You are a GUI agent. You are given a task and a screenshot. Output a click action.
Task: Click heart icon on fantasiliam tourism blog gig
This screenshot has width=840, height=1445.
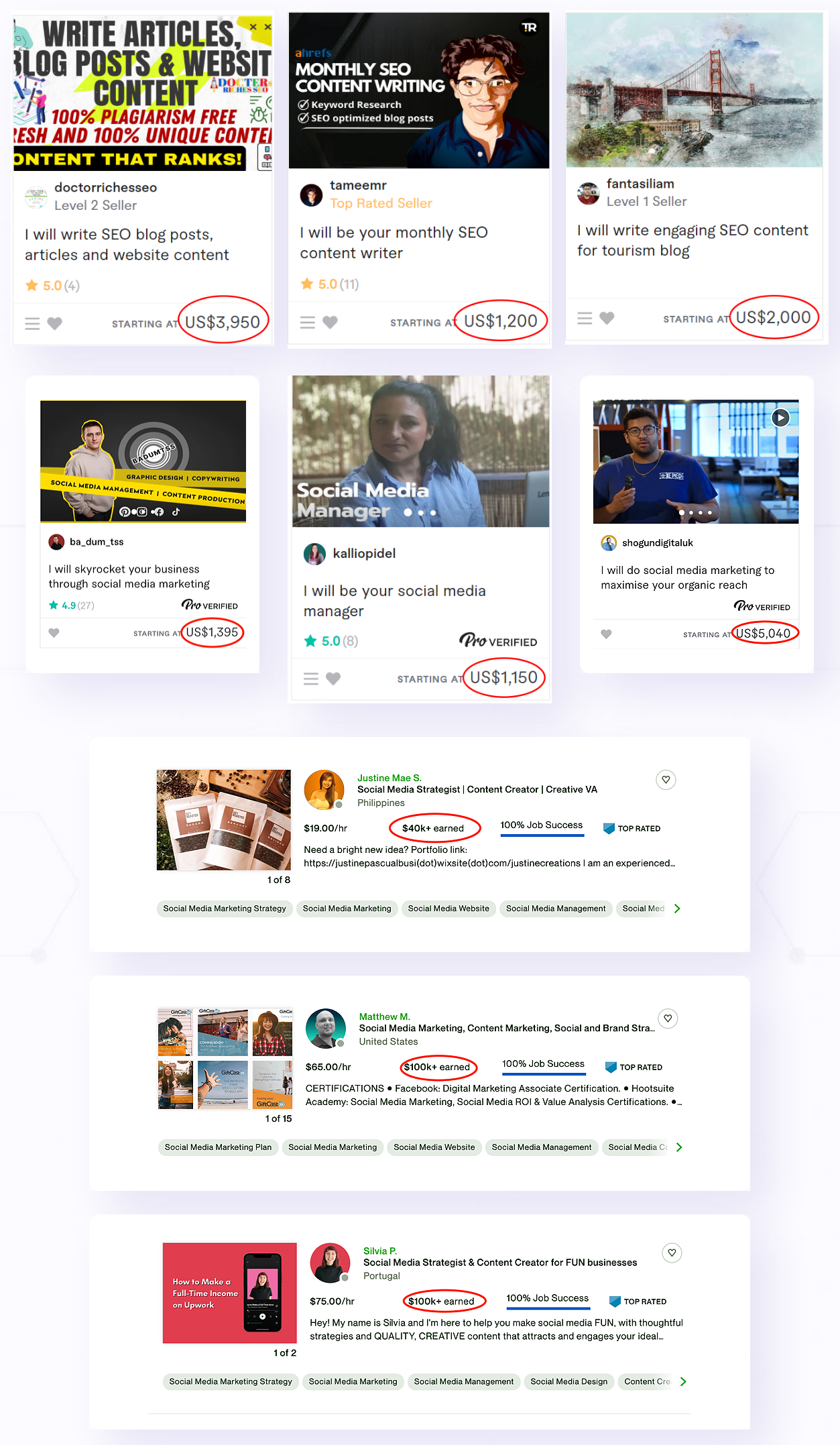[607, 319]
